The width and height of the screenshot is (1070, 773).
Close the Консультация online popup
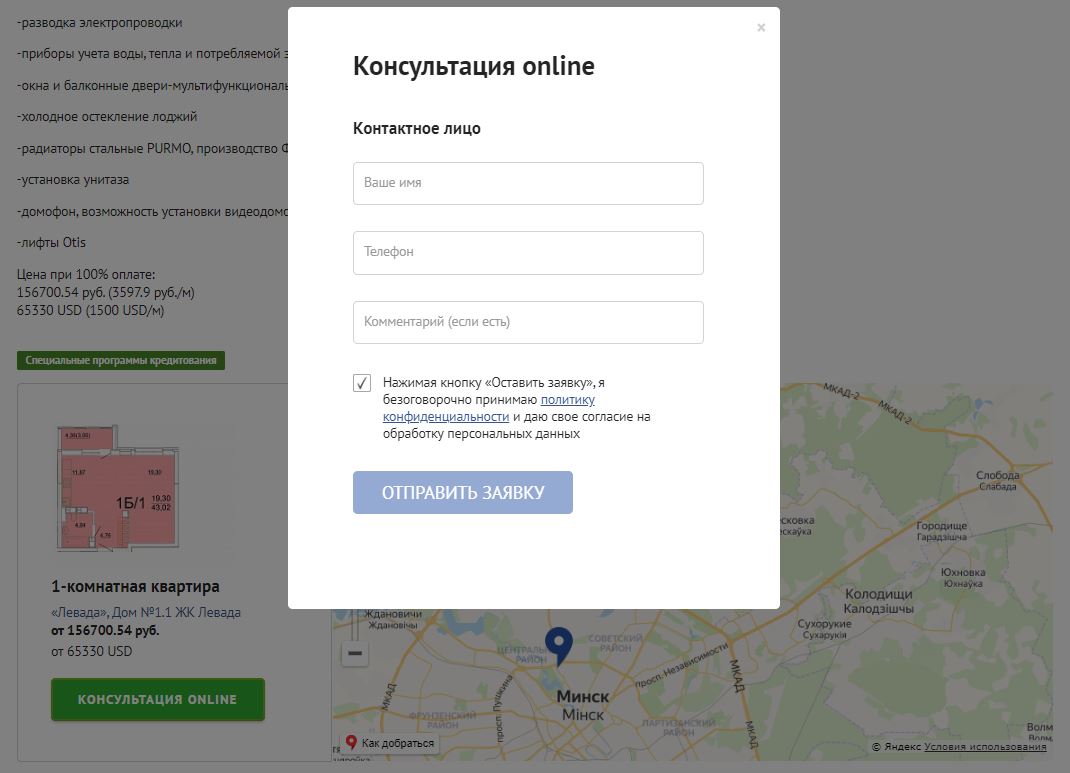[x=761, y=28]
